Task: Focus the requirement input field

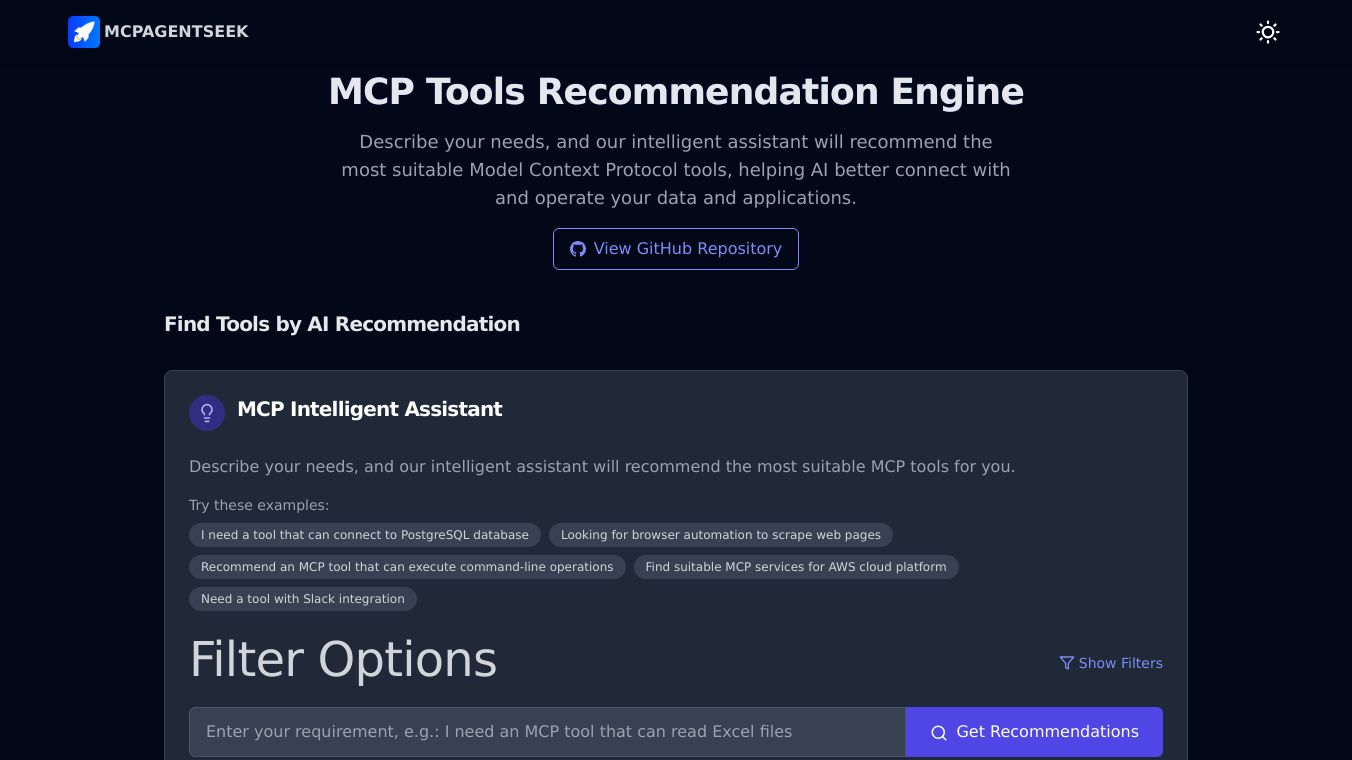Action: click(x=547, y=732)
